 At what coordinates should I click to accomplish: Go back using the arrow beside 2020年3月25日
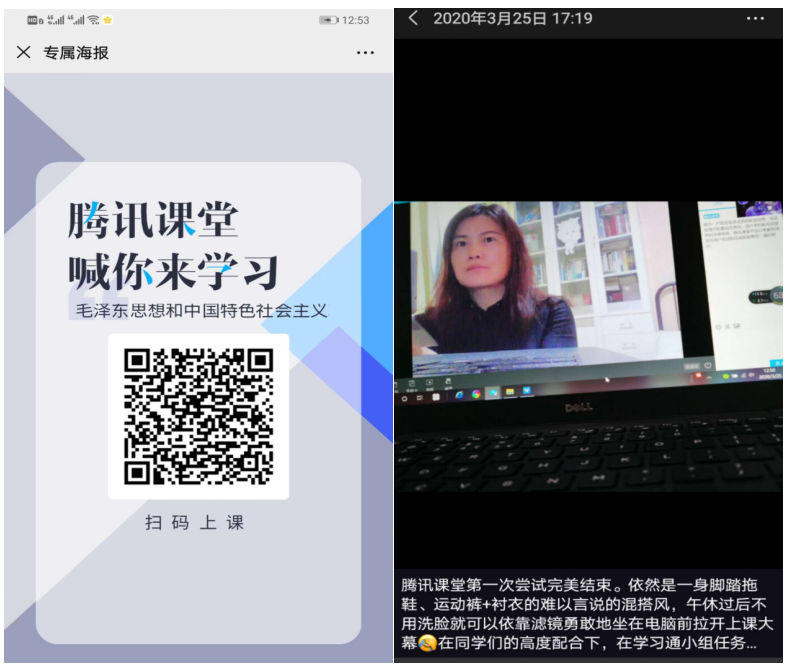(413, 19)
